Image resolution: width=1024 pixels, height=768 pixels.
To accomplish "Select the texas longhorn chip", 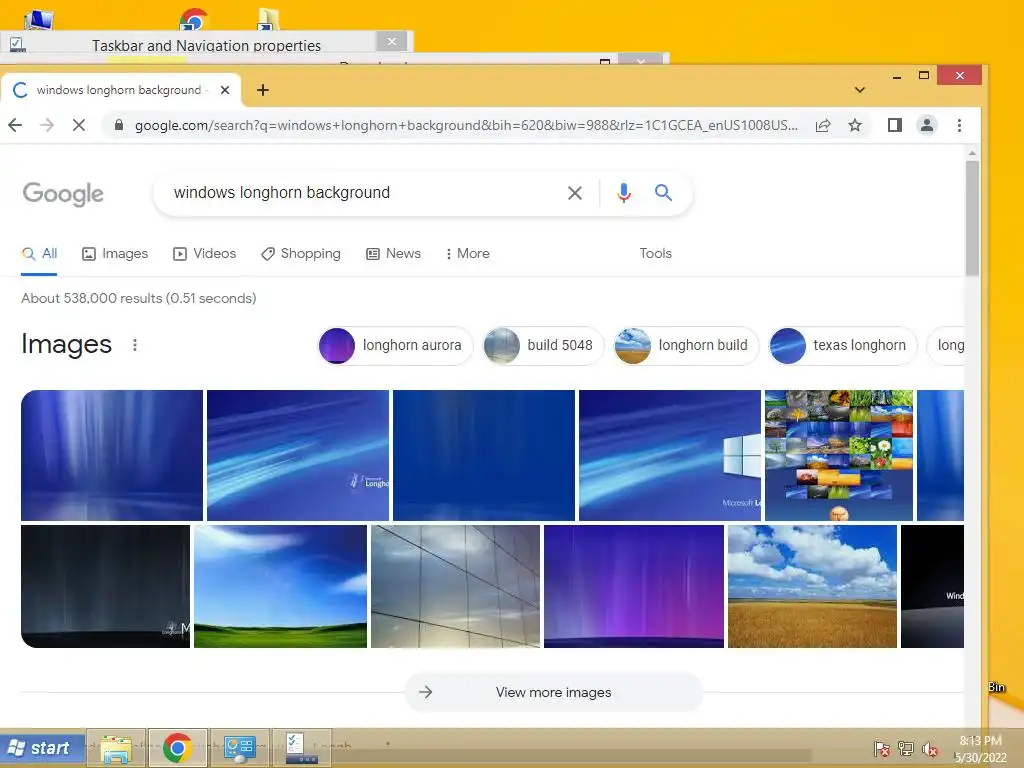I will point(843,345).
